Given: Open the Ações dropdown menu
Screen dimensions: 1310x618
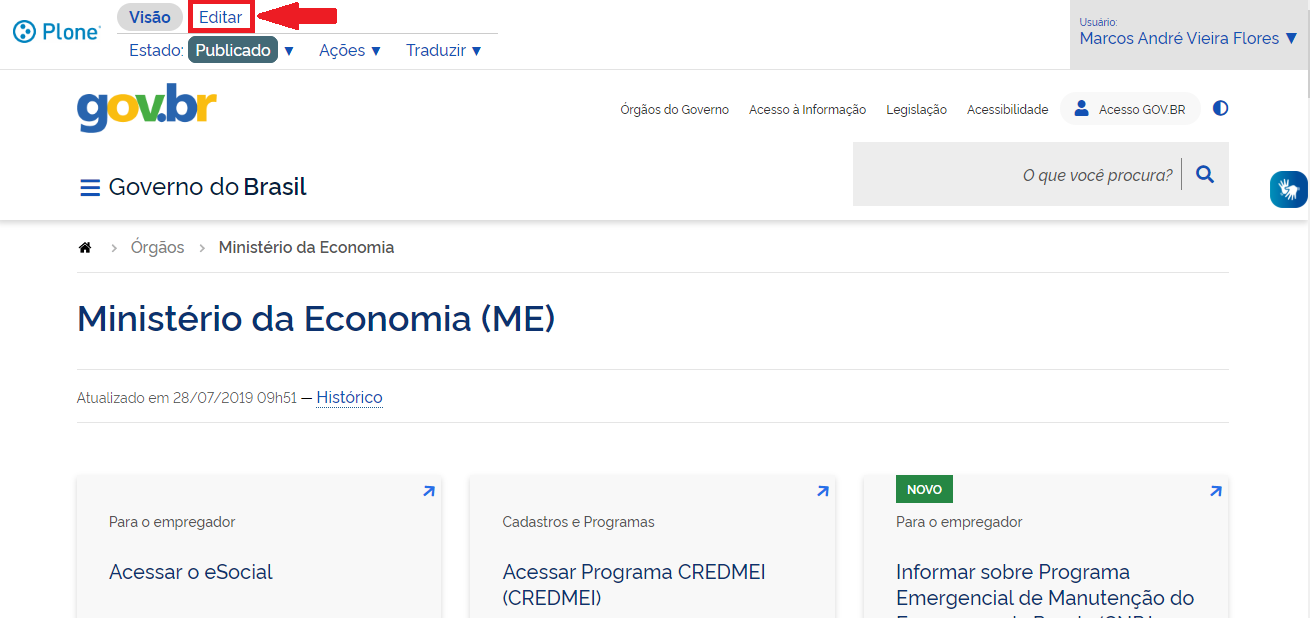Looking at the screenshot, I should [350, 50].
